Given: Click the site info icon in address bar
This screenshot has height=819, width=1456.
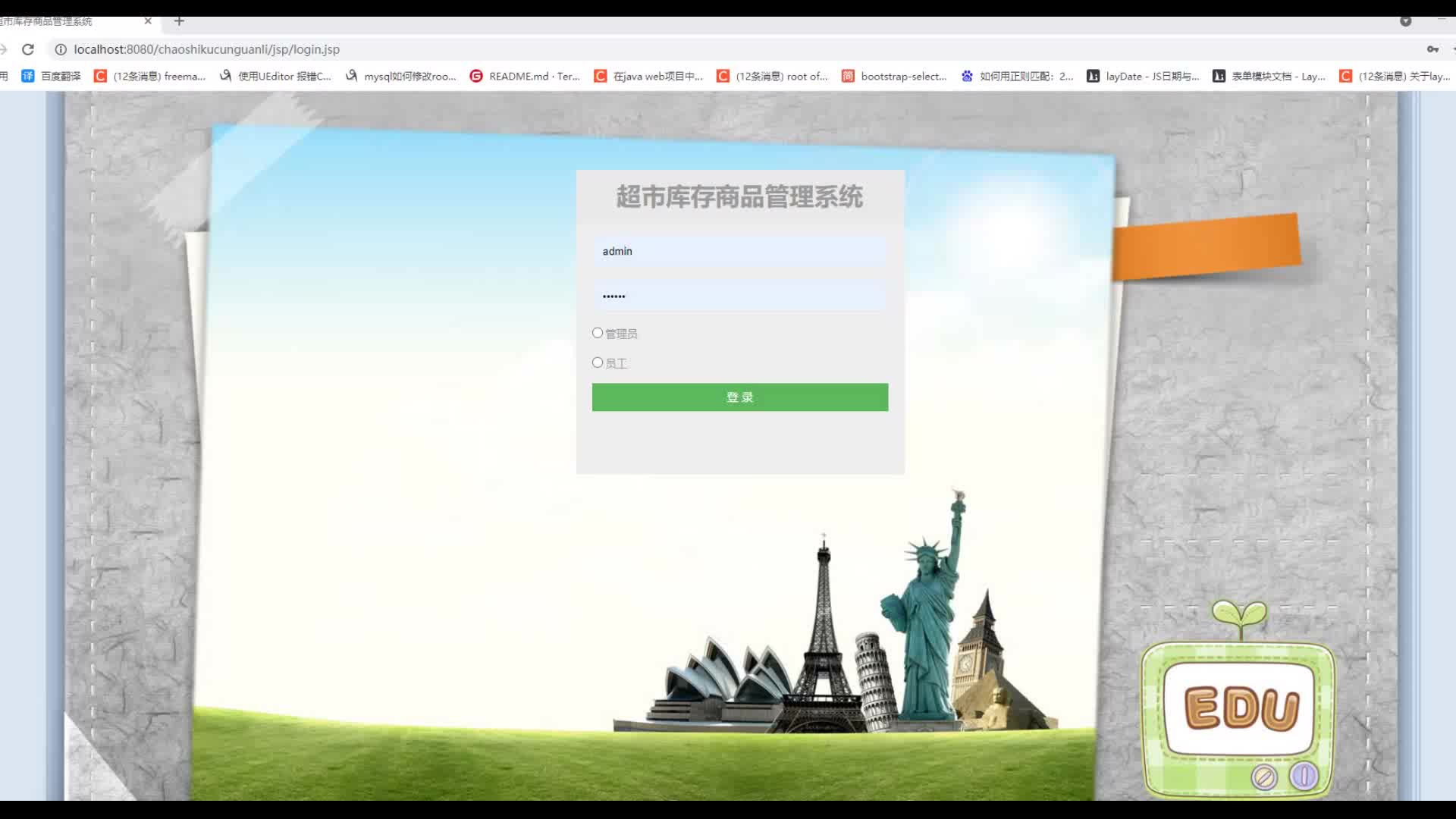Looking at the screenshot, I should click(x=61, y=49).
